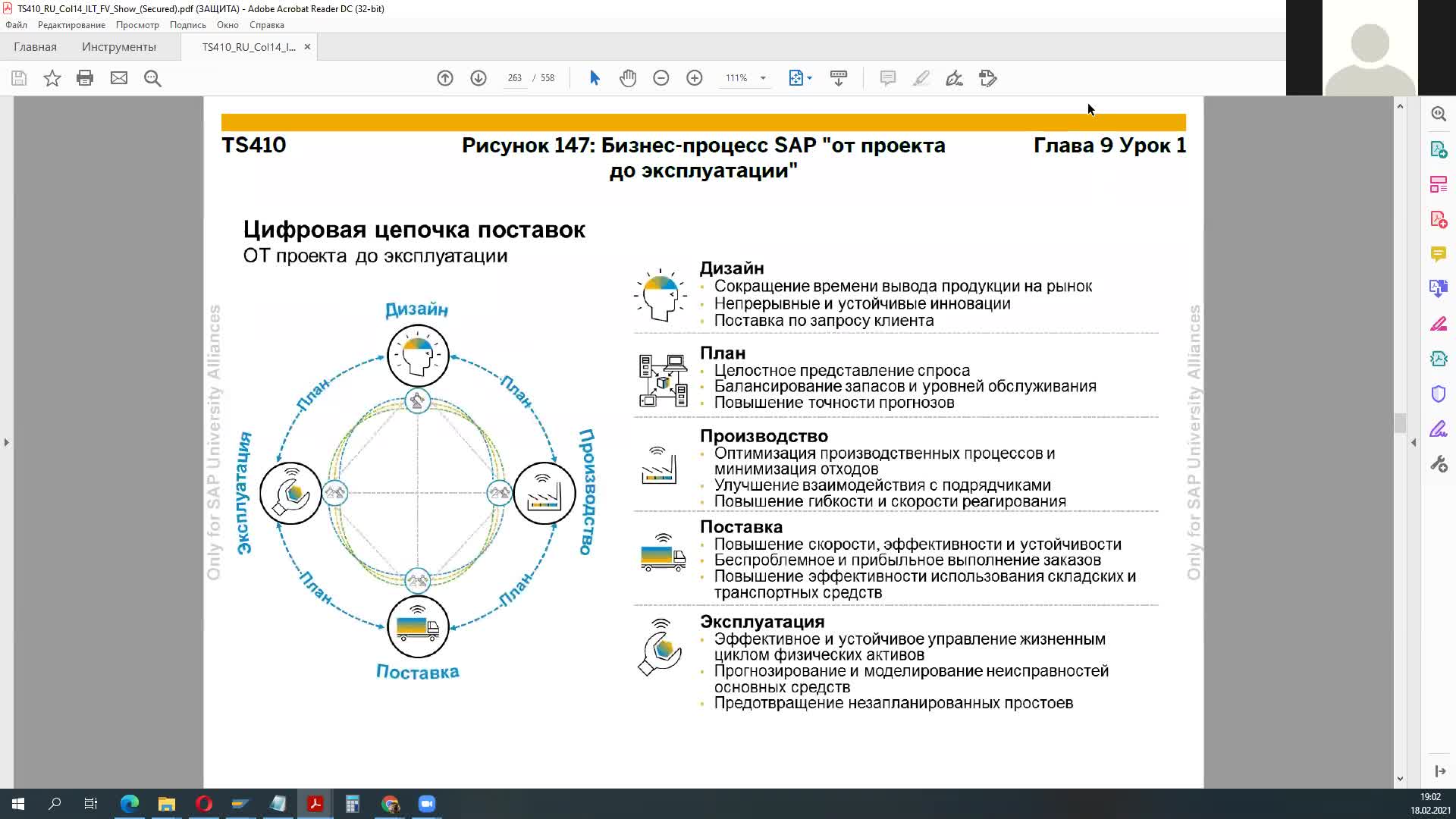Switch to Adobe Acrobat on taskbar

(315, 804)
